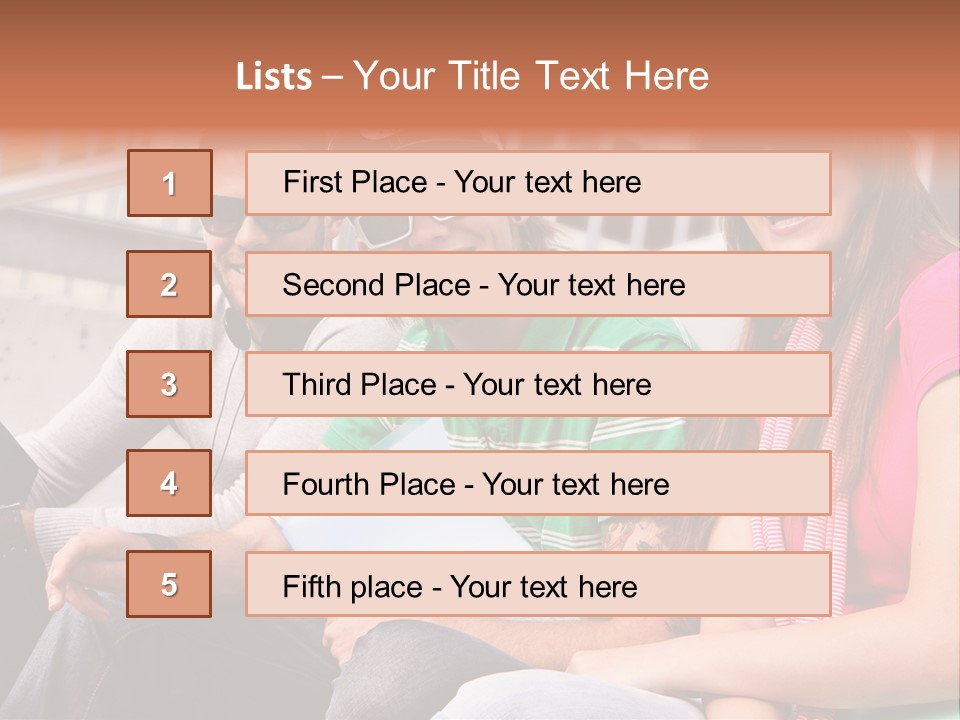Select the number 4 box
The image size is (960, 720).
pos(170,483)
